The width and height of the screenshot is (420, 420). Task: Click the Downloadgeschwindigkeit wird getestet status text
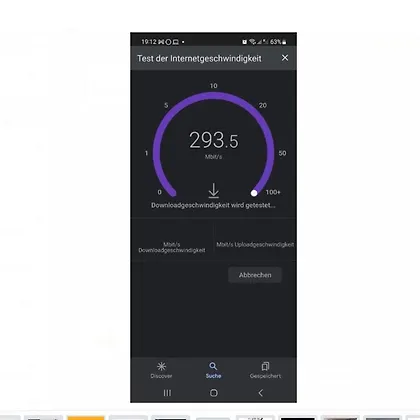[213, 205]
